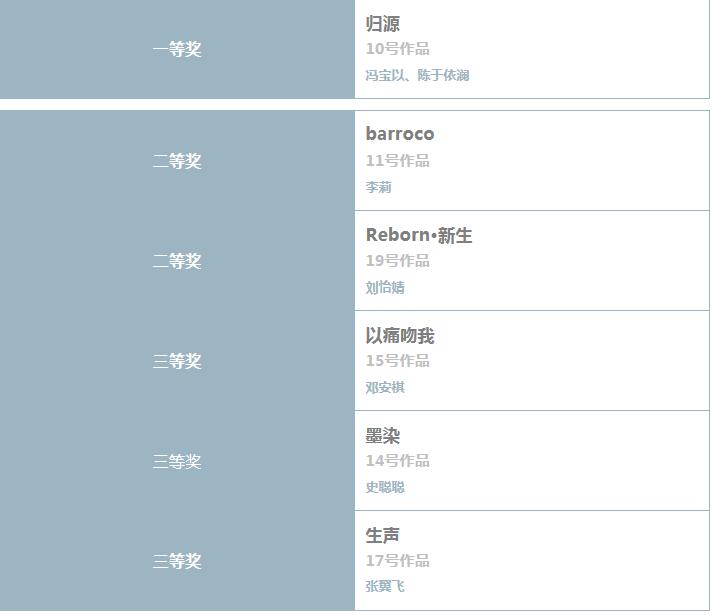Select author names 冯宝以、陈于依澜
The image size is (712, 615).
pyautogui.click(x=417, y=75)
